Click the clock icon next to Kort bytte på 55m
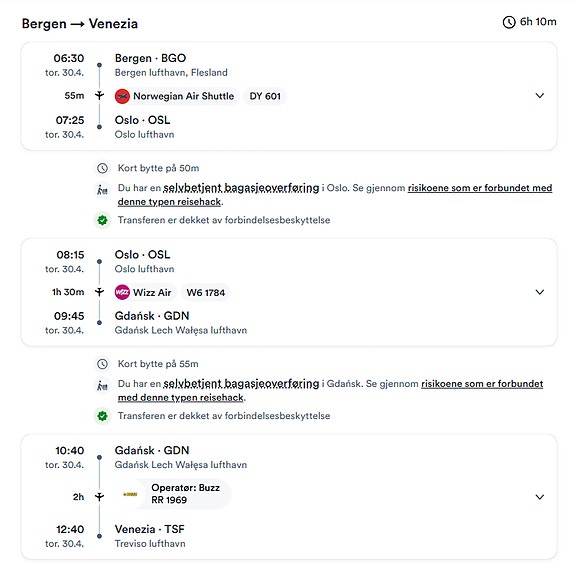575x569 pixels. point(102,364)
